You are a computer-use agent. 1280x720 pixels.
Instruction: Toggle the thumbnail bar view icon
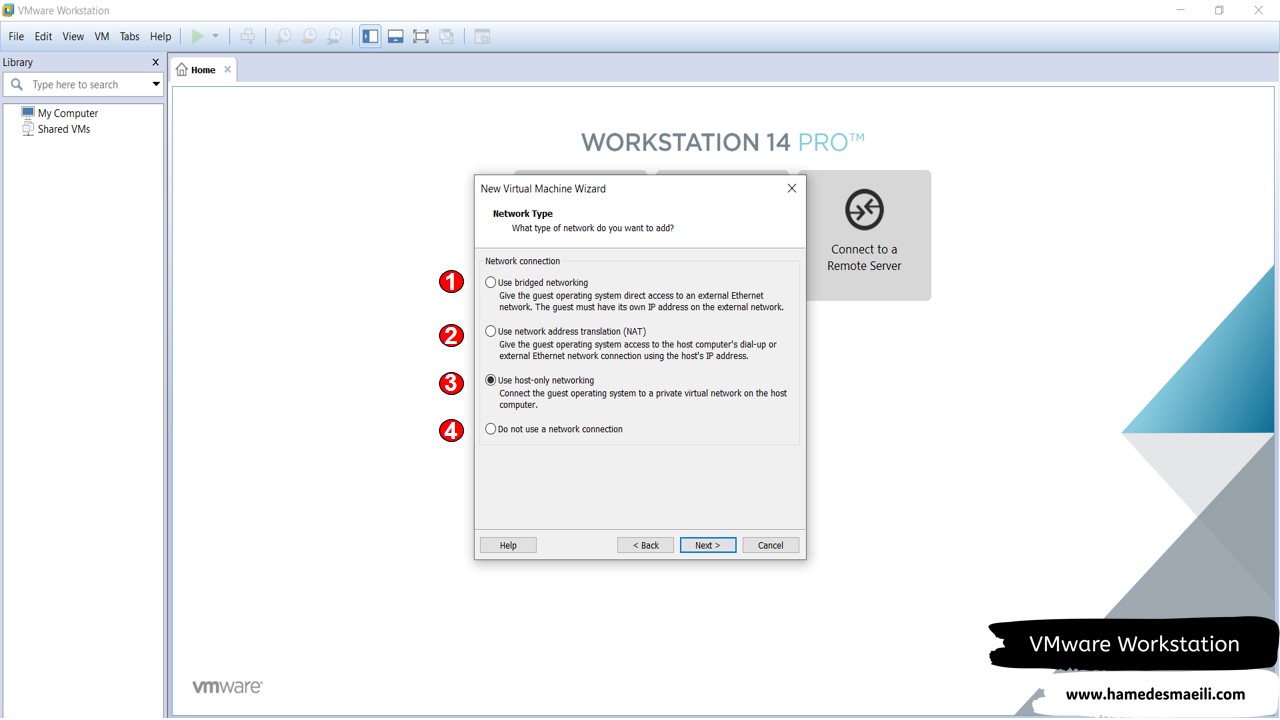[396, 36]
